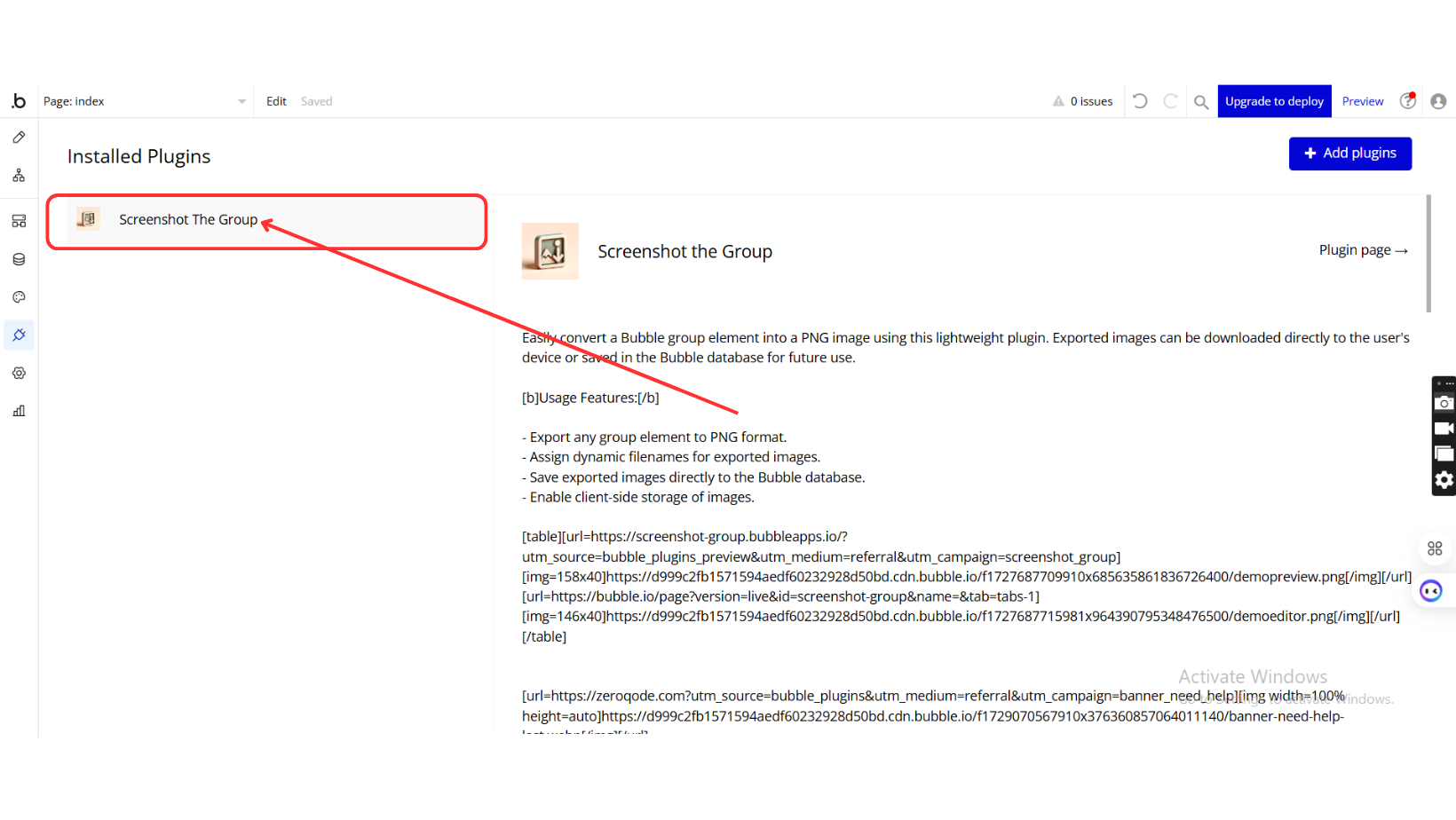Click the redo arrow icon

(x=1170, y=101)
